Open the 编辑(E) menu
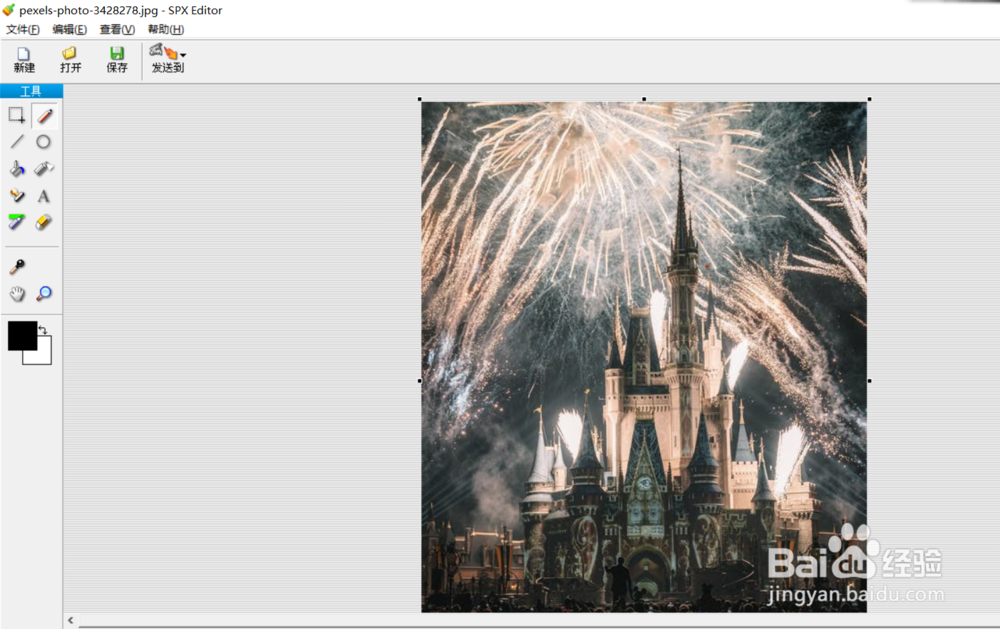 (70, 29)
